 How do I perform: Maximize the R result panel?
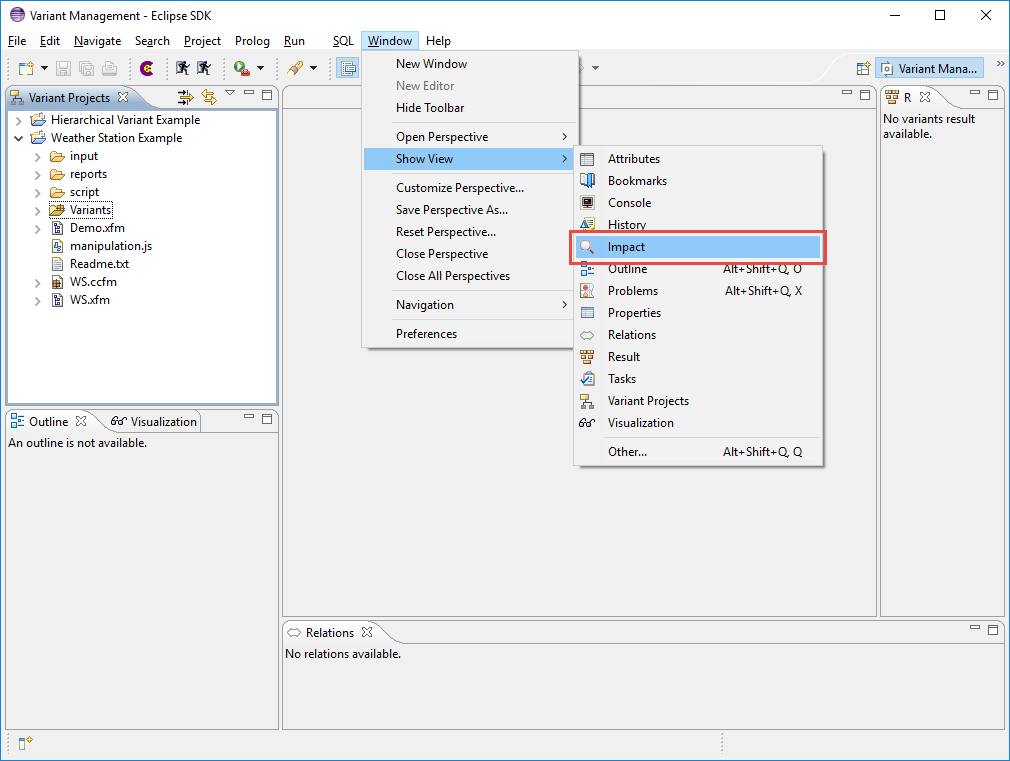pyautogui.click(x=993, y=95)
